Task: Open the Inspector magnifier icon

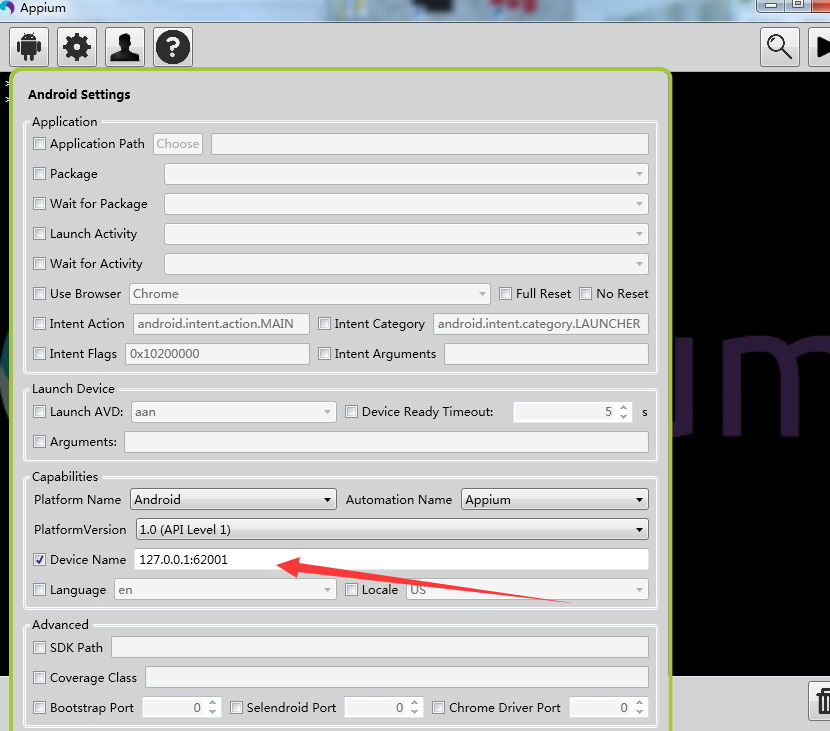Action: pos(780,47)
